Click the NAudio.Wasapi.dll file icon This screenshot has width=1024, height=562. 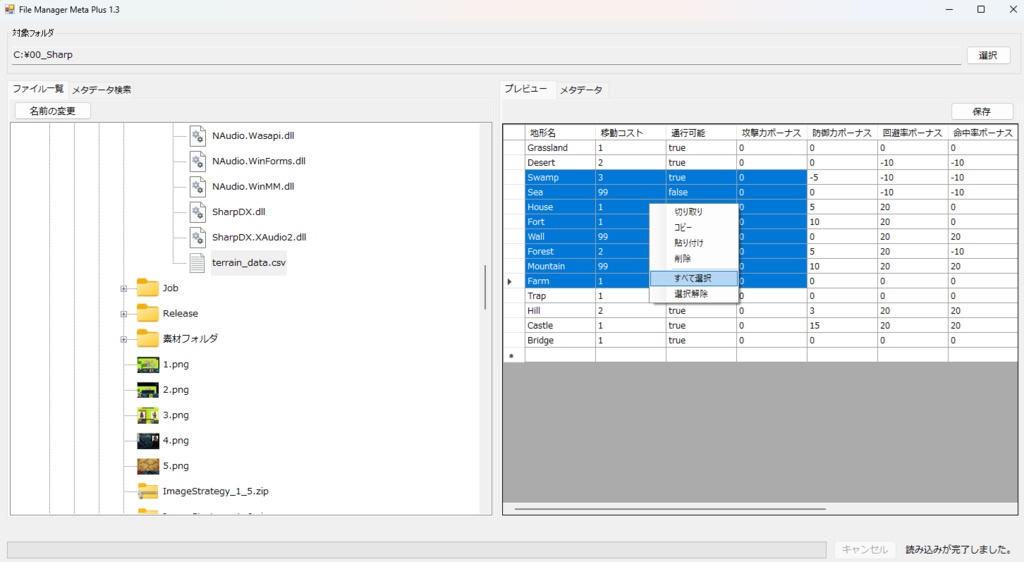[x=197, y=136]
